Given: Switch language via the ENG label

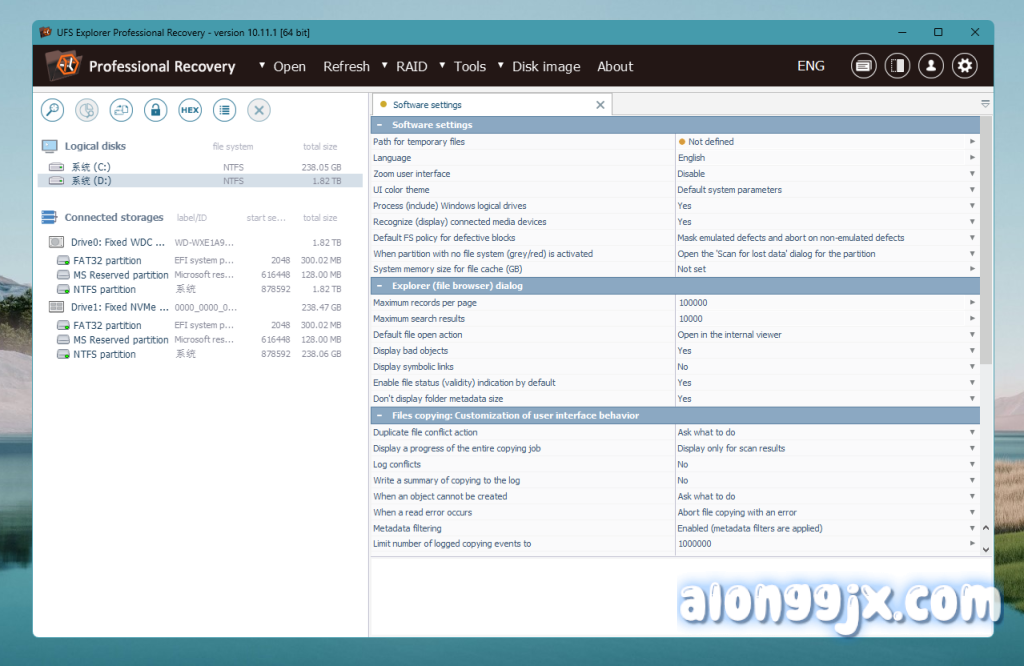Looking at the screenshot, I should [x=811, y=66].
